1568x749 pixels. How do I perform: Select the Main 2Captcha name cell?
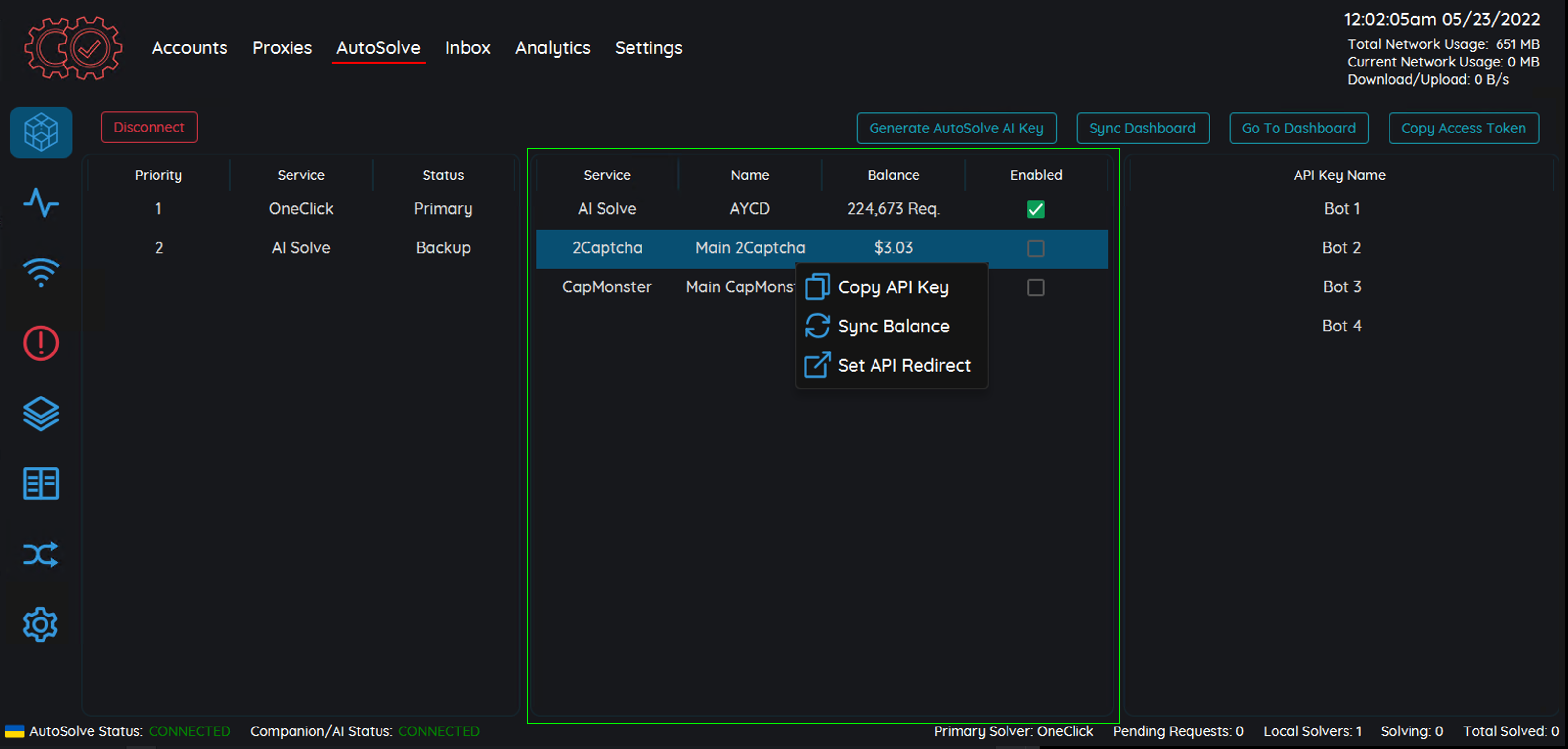(750, 248)
